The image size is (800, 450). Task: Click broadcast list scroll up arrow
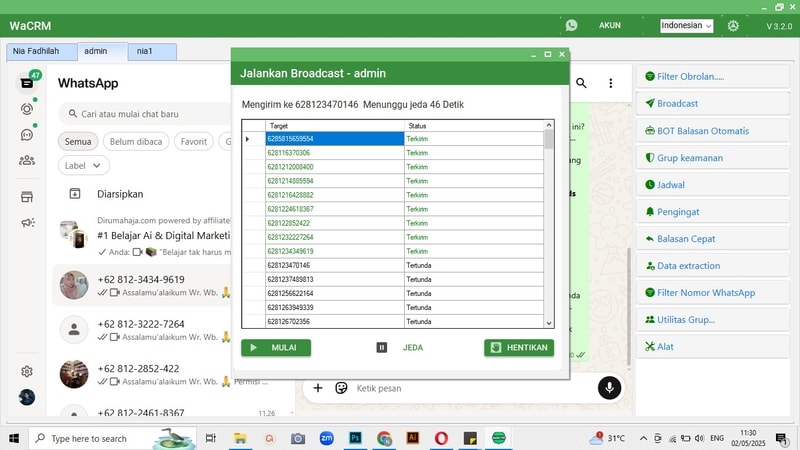point(549,125)
